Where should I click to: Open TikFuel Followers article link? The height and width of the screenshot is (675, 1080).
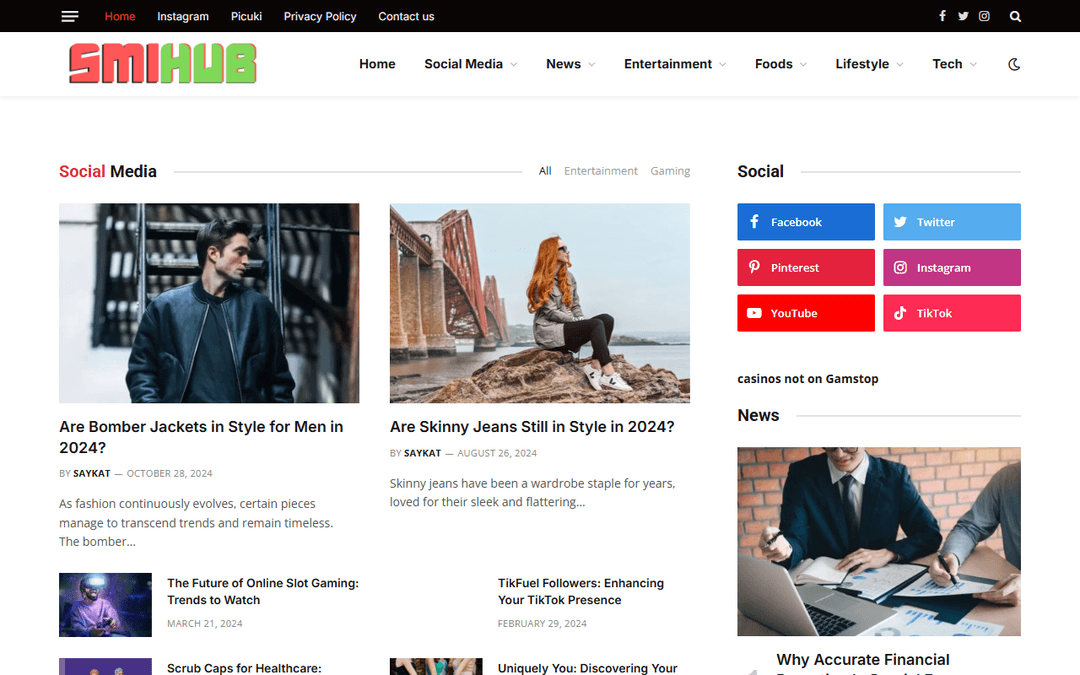tap(581, 591)
